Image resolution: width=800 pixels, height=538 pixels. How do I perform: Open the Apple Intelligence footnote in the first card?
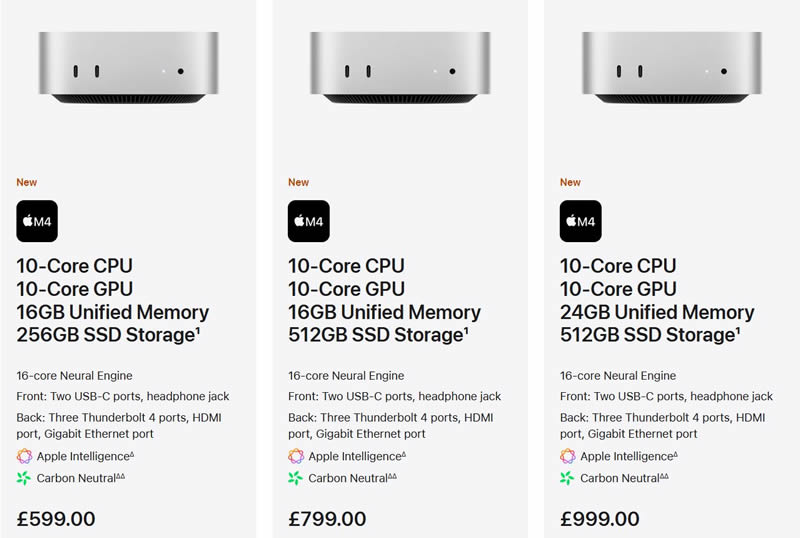(x=132, y=453)
